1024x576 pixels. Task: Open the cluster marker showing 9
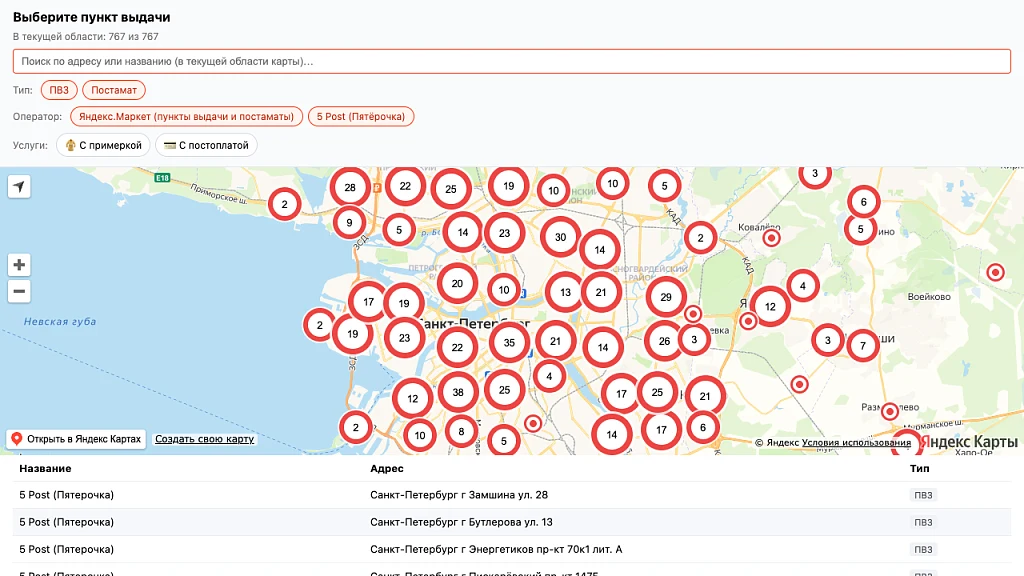pos(349,223)
